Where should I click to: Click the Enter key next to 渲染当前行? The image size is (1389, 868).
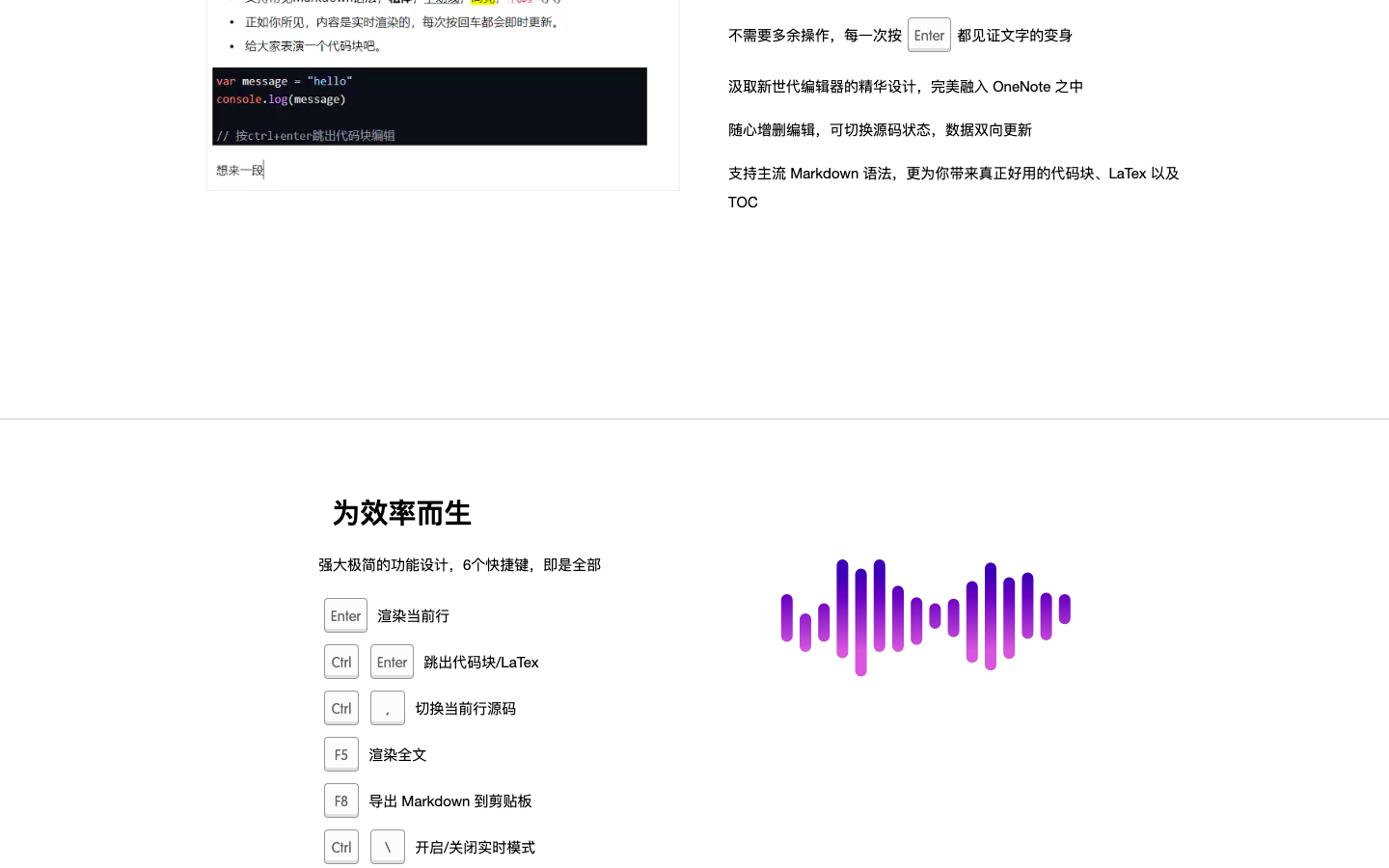click(x=345, y=616)
